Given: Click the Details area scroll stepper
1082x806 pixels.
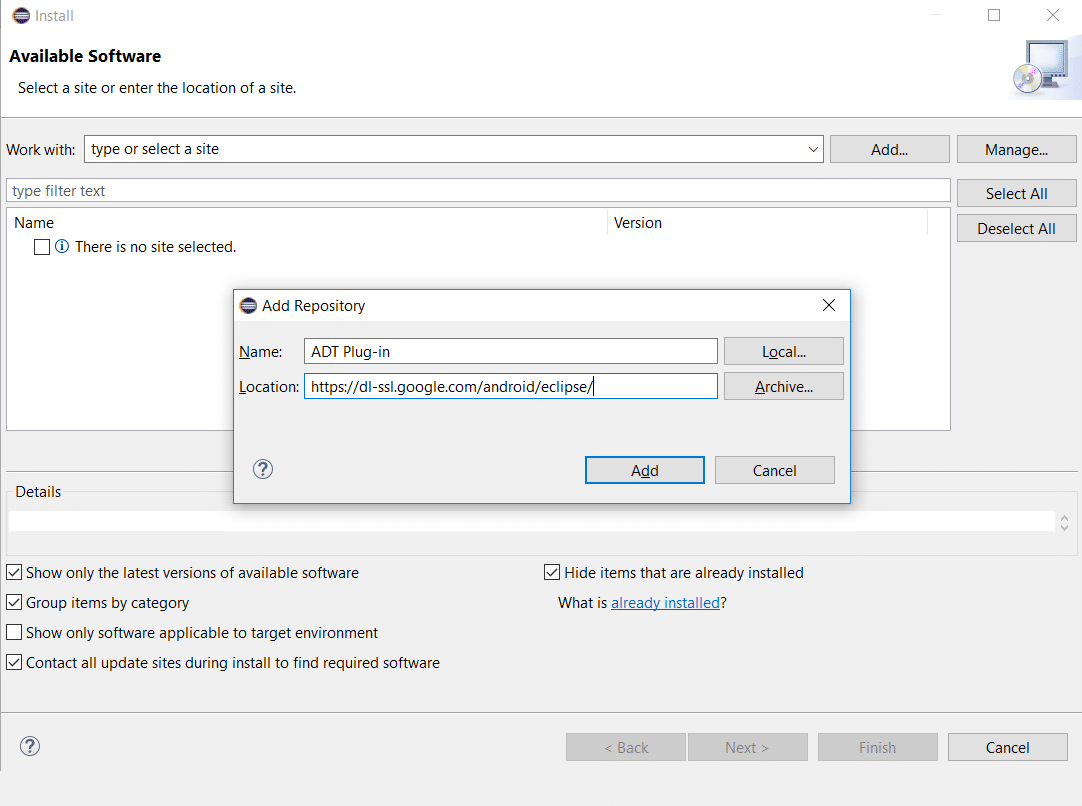Looking at the screenshot, I should pyautogui.click(x=1064, y=522).
